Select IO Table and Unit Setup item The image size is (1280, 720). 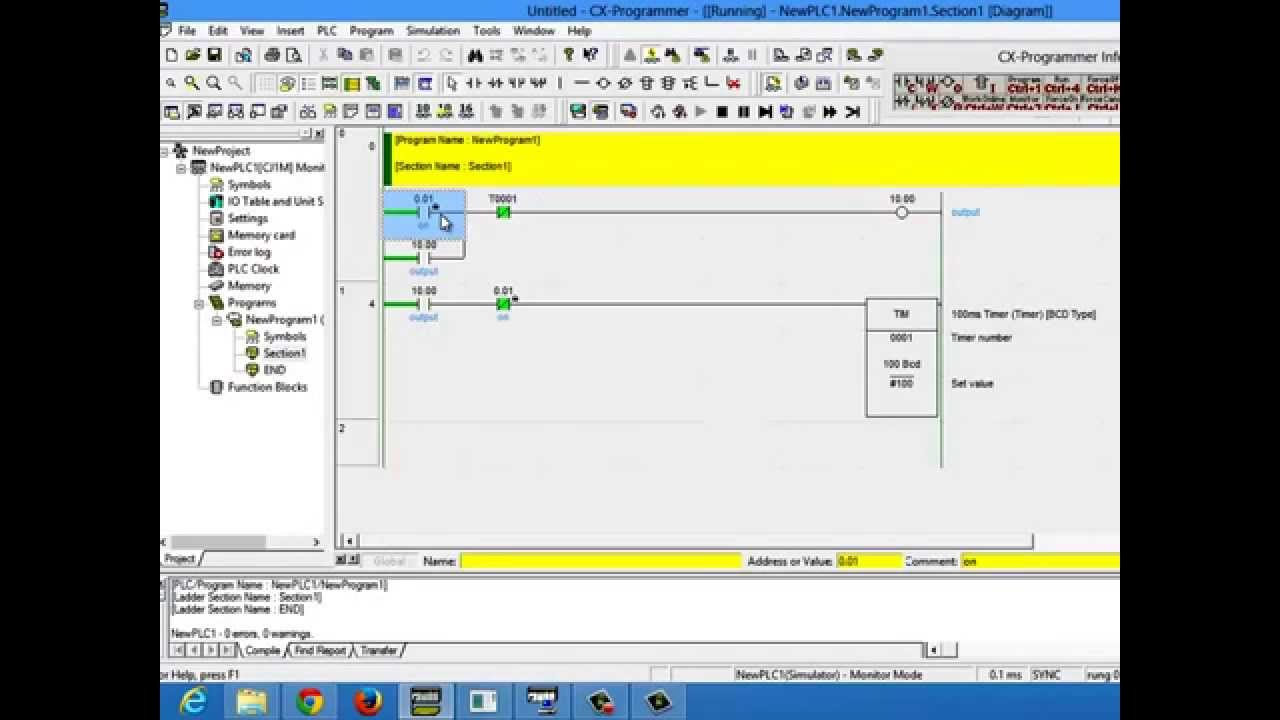coord(275,202)
